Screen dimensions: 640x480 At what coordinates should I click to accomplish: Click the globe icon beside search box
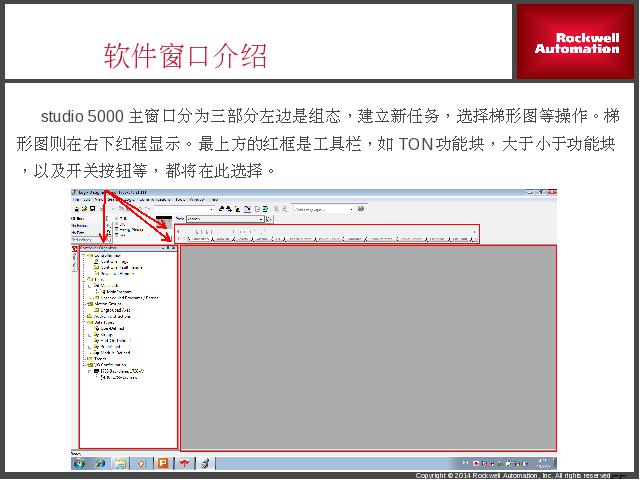pyautogui.click(x=361, y=209)
